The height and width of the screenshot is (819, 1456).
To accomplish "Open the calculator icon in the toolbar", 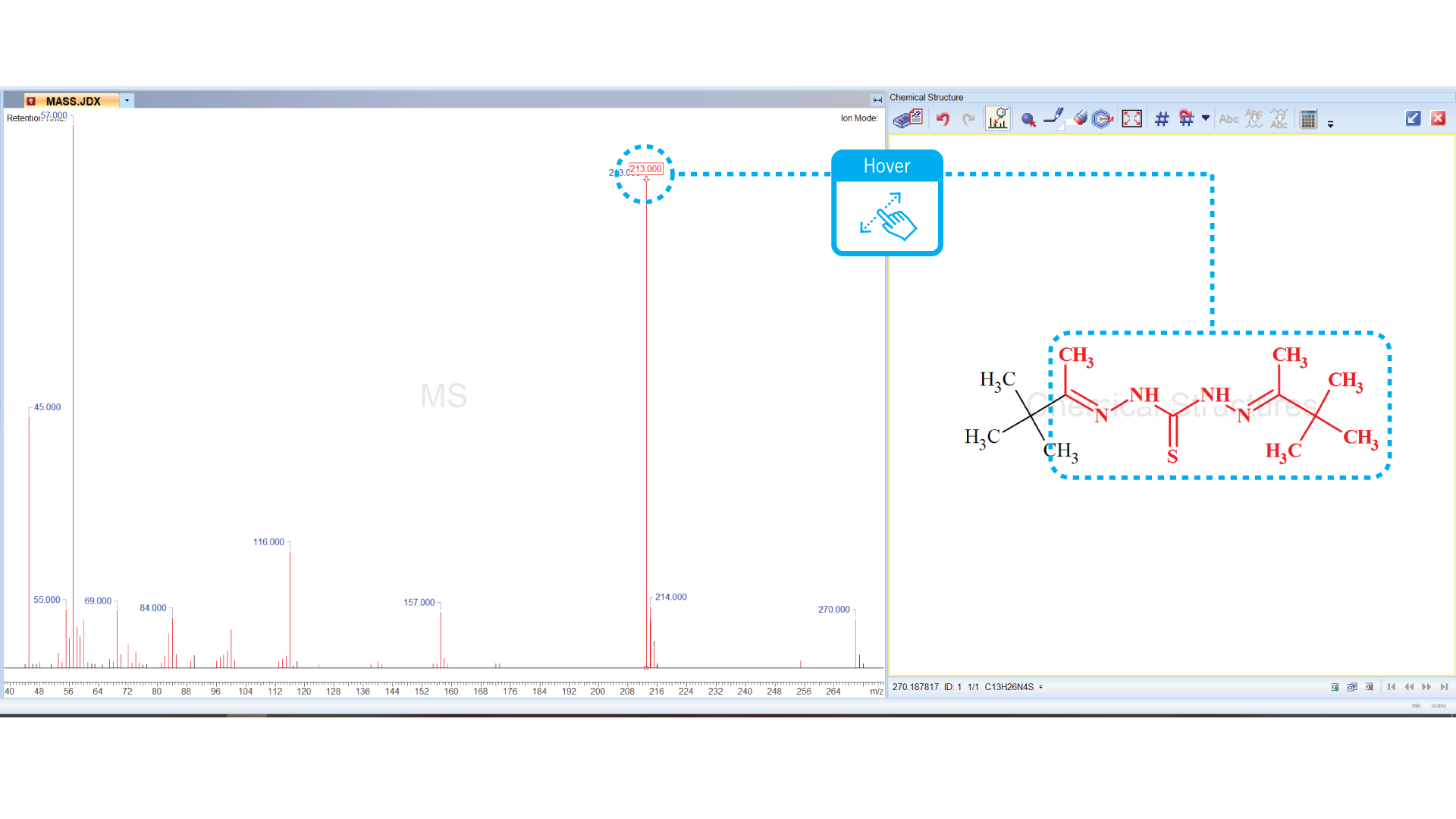I will click(1309, 119).
